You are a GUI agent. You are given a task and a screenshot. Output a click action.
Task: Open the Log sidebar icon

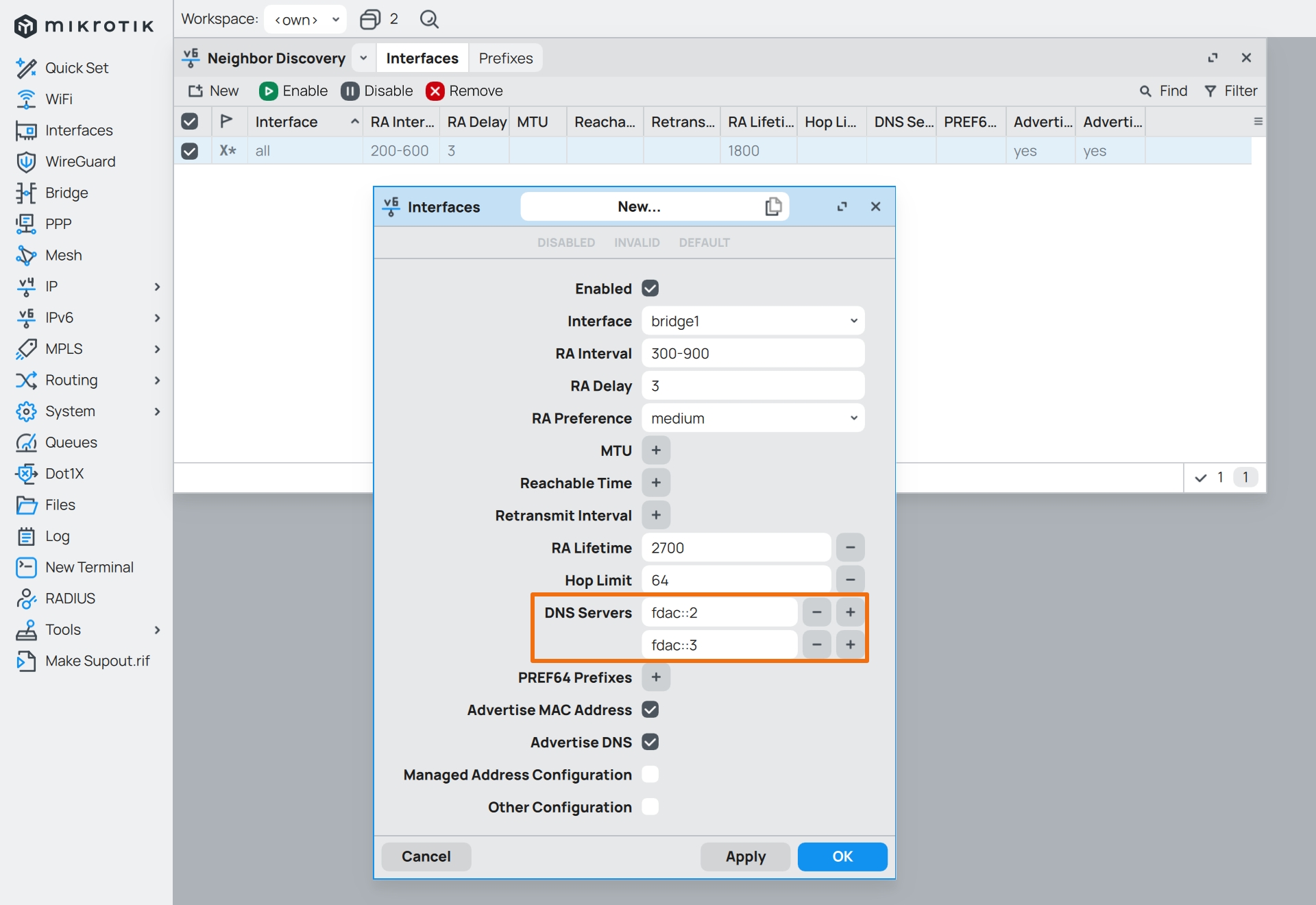(26, 536)
